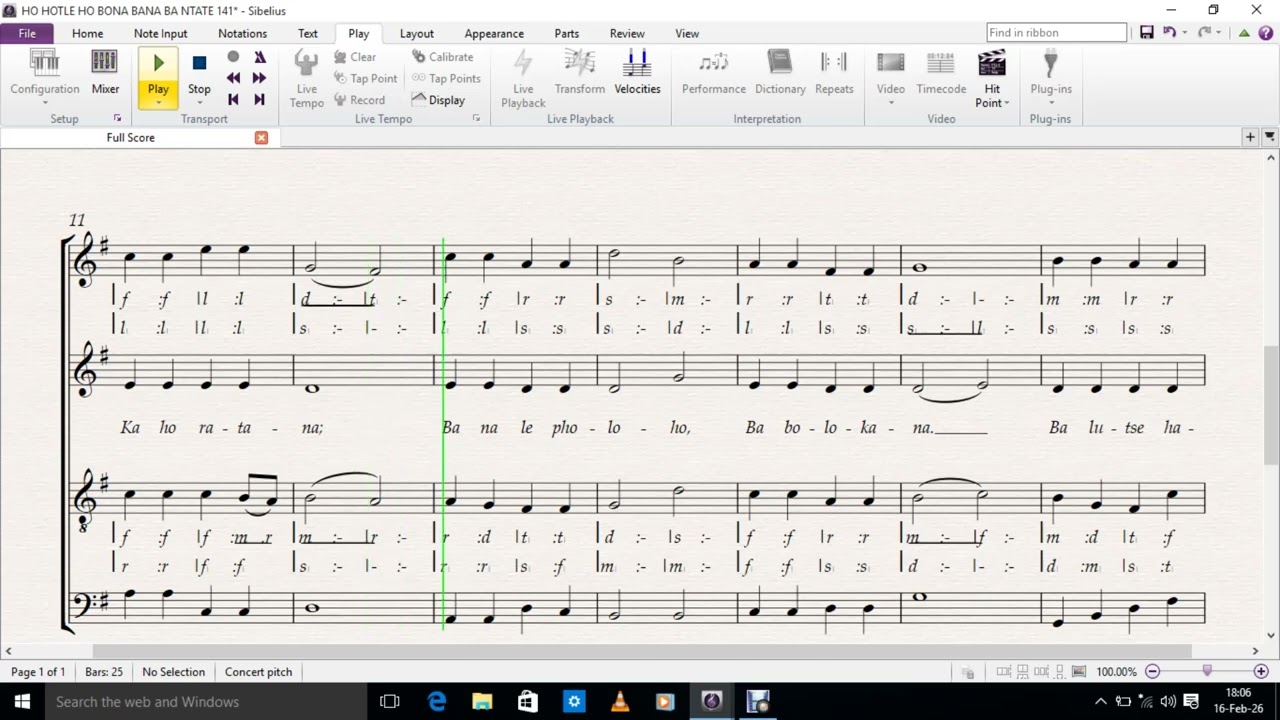Click the 100.00% zoom level readout
The image size is (1280, 720).
[x=1116, y=672]
